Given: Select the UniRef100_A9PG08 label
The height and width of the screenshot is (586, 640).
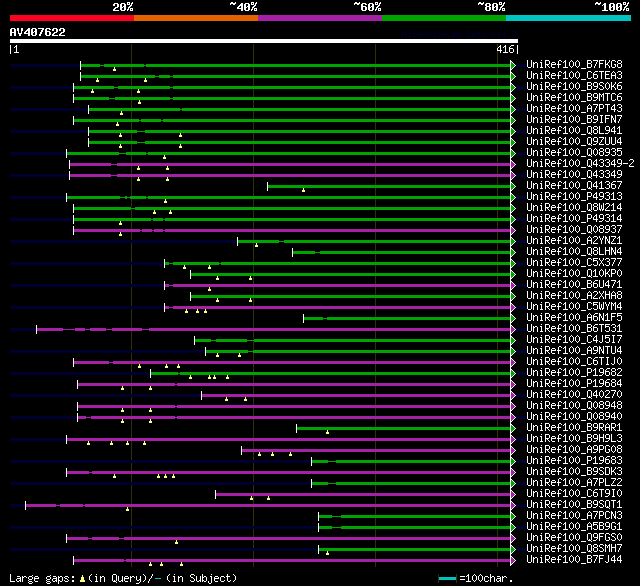Looking at the screenshot, I should pos(574,450).
